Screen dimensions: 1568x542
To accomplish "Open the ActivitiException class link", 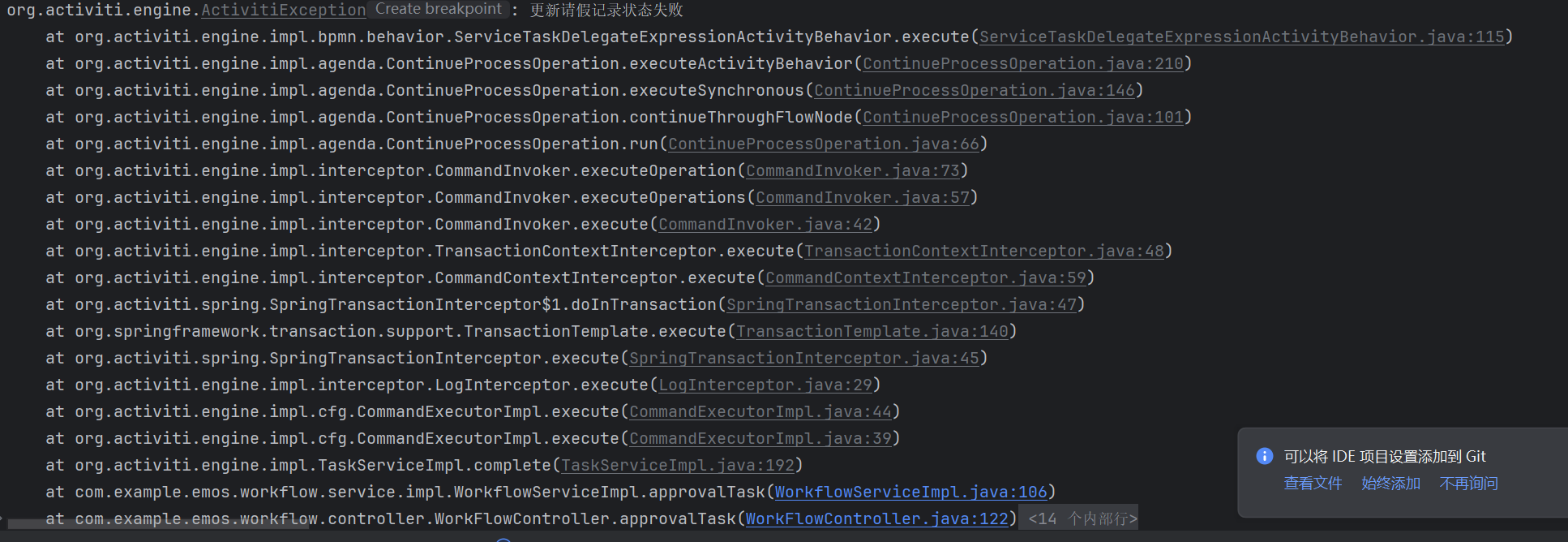I will click(283, 11).
